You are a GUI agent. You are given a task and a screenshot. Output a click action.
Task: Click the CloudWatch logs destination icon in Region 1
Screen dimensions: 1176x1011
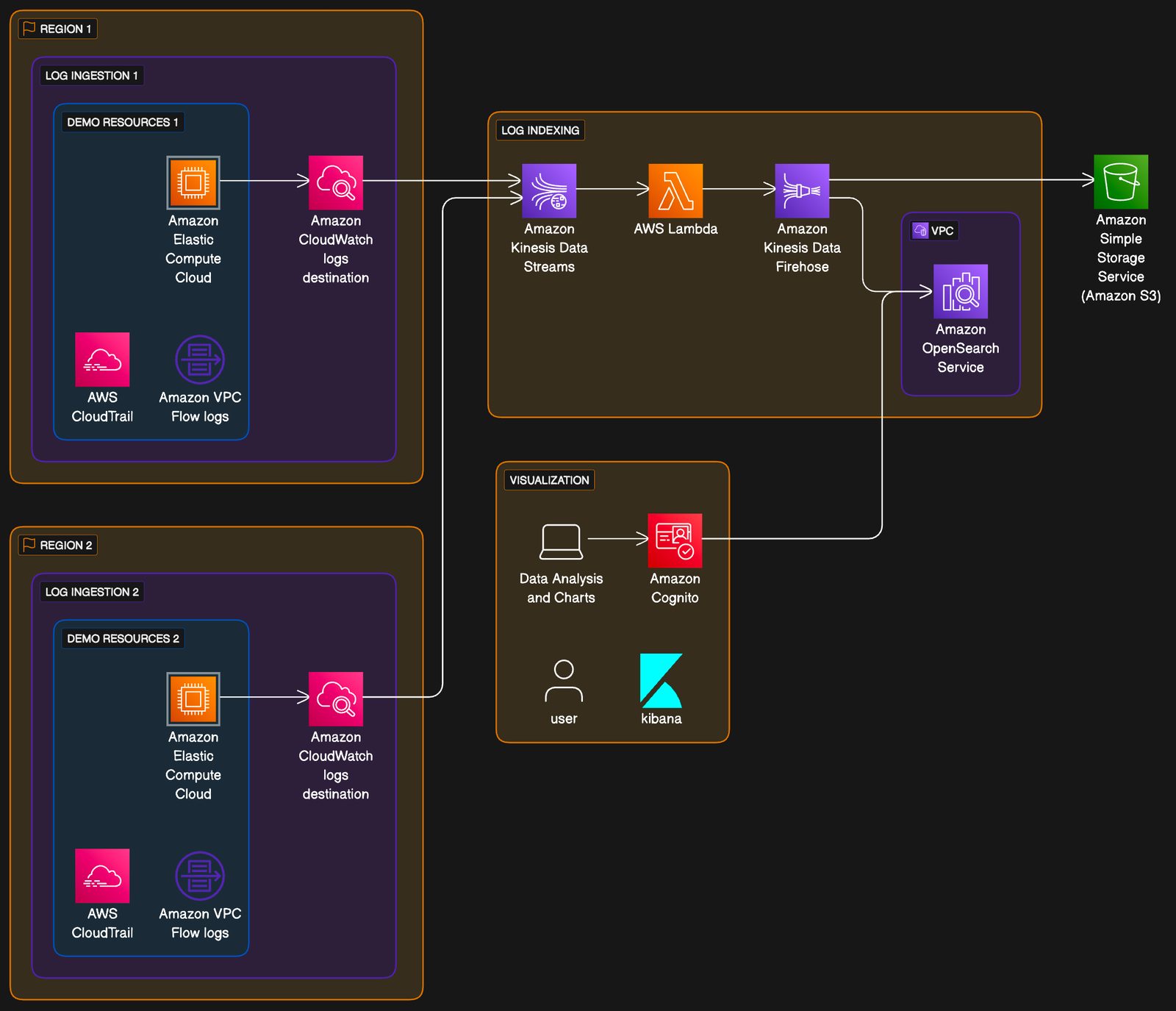tap(336, 182)
